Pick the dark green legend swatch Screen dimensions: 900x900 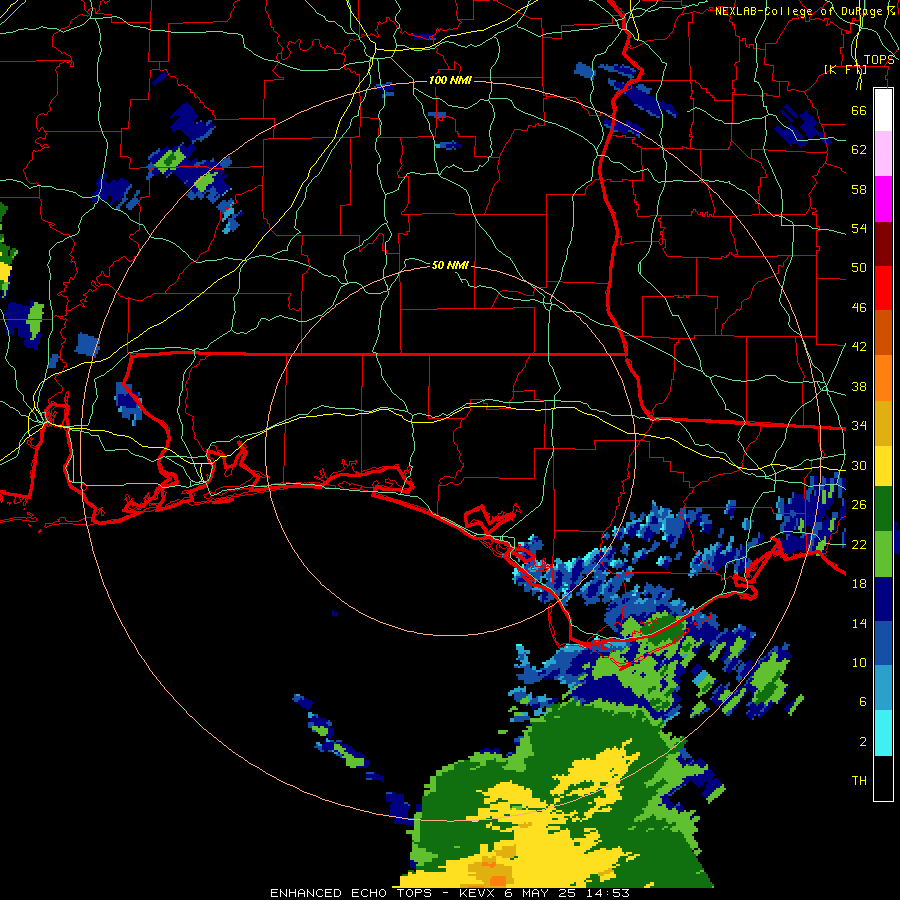[x=883, y=509]
